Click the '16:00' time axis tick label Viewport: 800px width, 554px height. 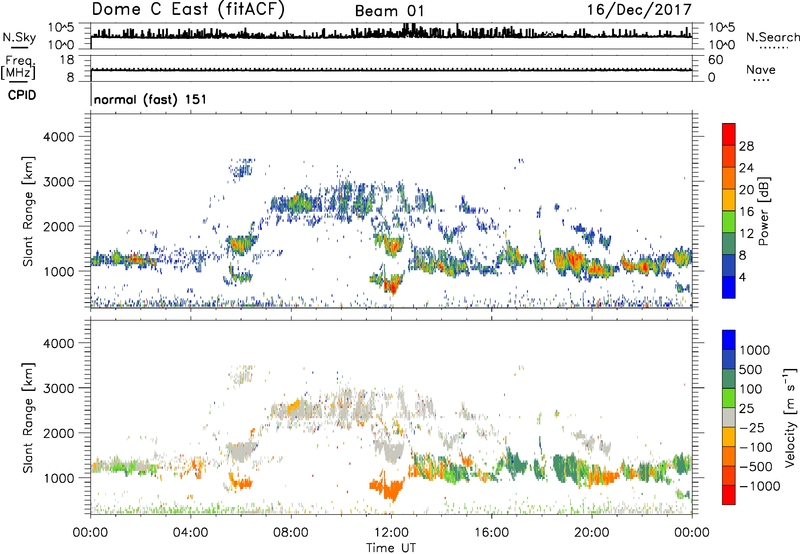(x=491, y=533)
